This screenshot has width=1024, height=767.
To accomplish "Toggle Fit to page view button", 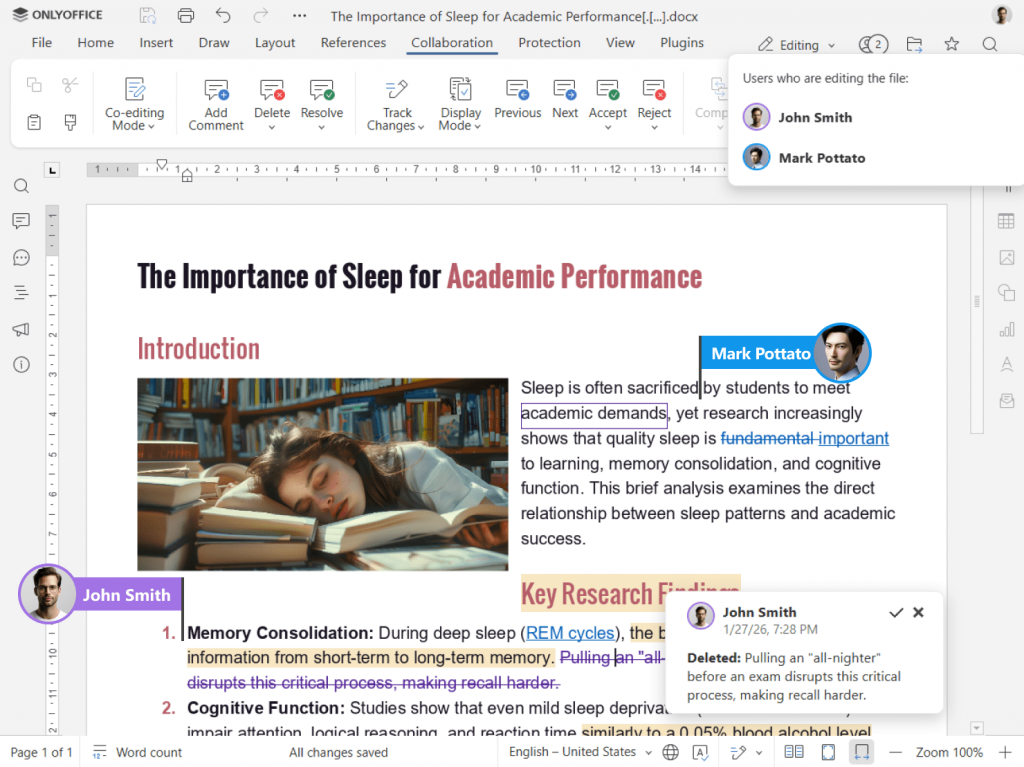I will (x=828, y=752).
